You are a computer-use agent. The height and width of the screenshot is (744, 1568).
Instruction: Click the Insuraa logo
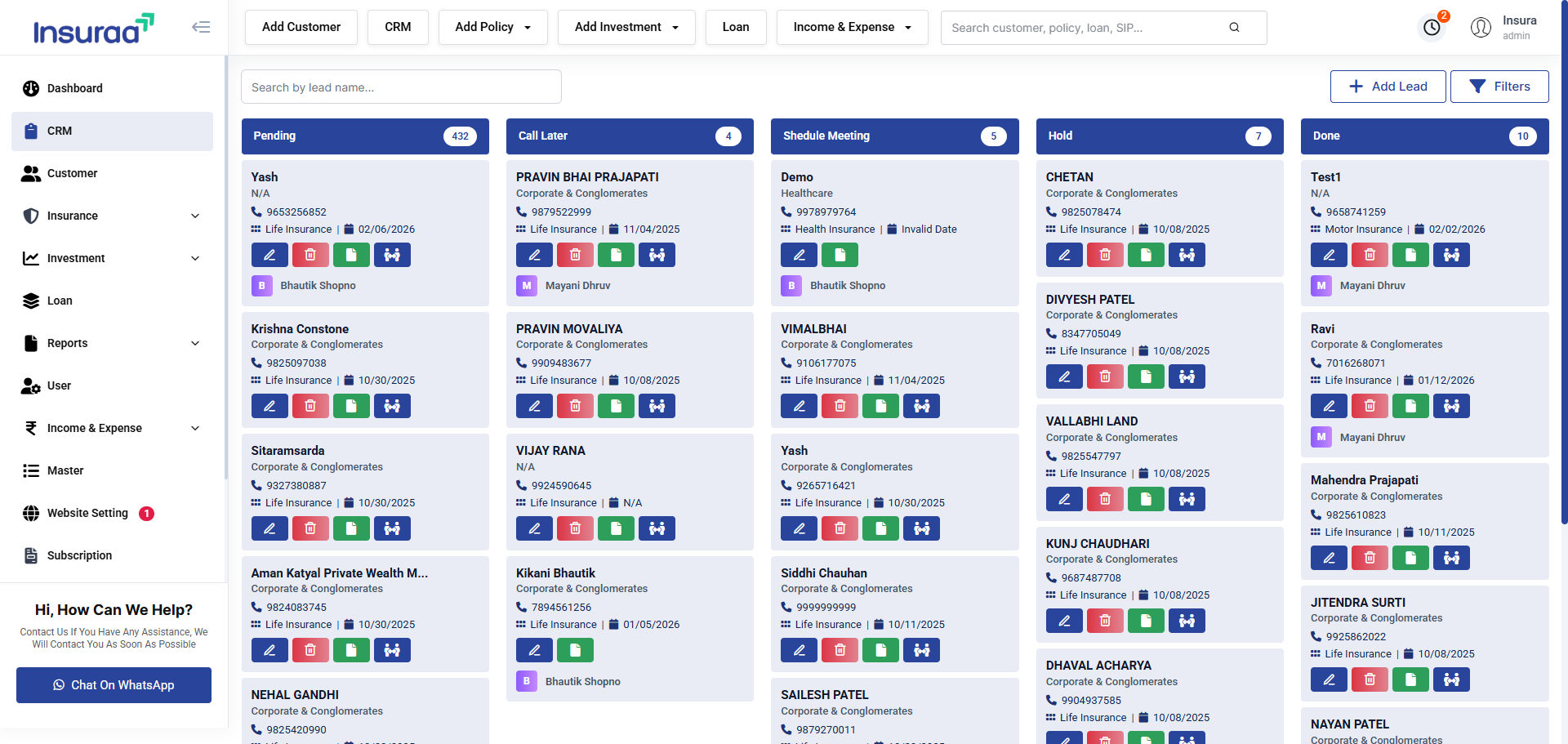[x=93, y=29]
